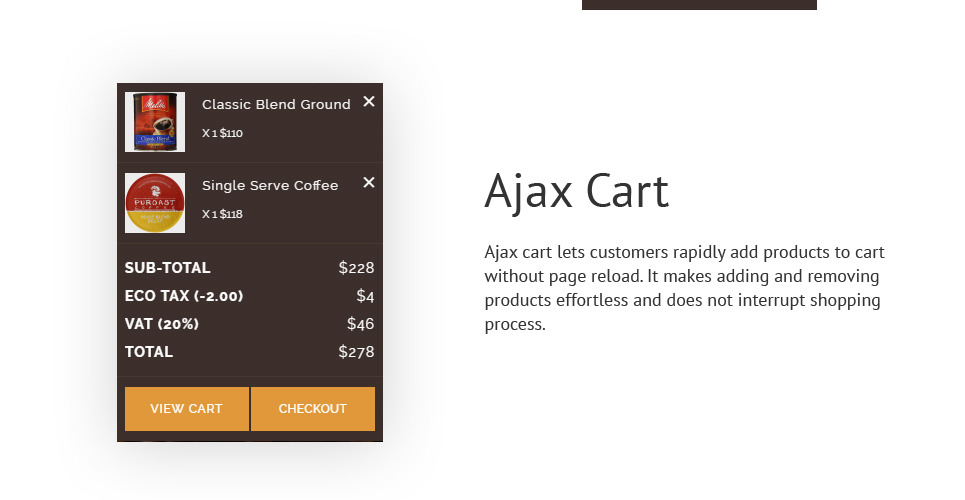Click the Classic Blend Ground product thumbnail
The width and height of the screenshot is (965, 500).
(x=155, y=122)
